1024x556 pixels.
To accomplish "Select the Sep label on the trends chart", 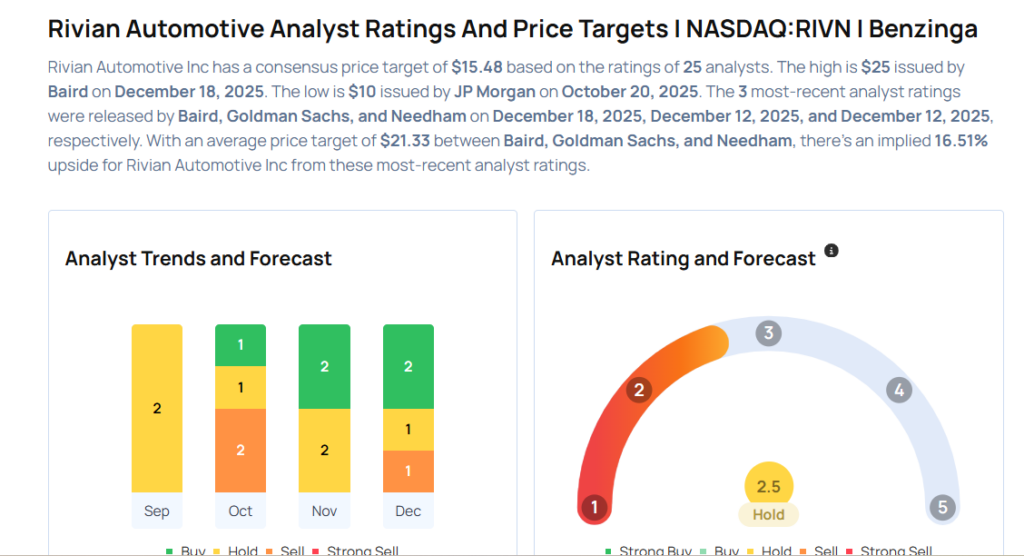I will tap(157, 511).
